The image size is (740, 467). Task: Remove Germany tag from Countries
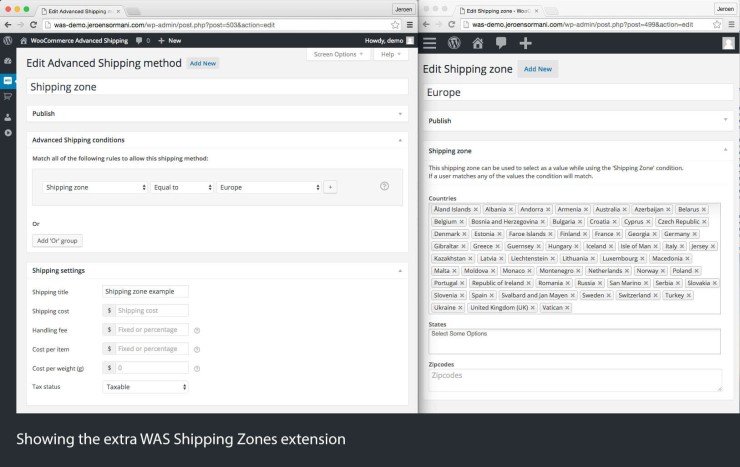[x=695, y=234]
